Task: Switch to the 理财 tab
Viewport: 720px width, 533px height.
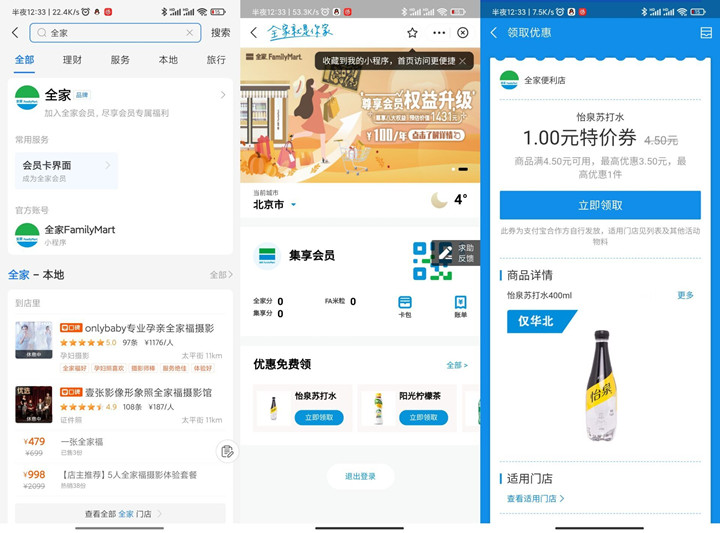Action: (72, 60)
